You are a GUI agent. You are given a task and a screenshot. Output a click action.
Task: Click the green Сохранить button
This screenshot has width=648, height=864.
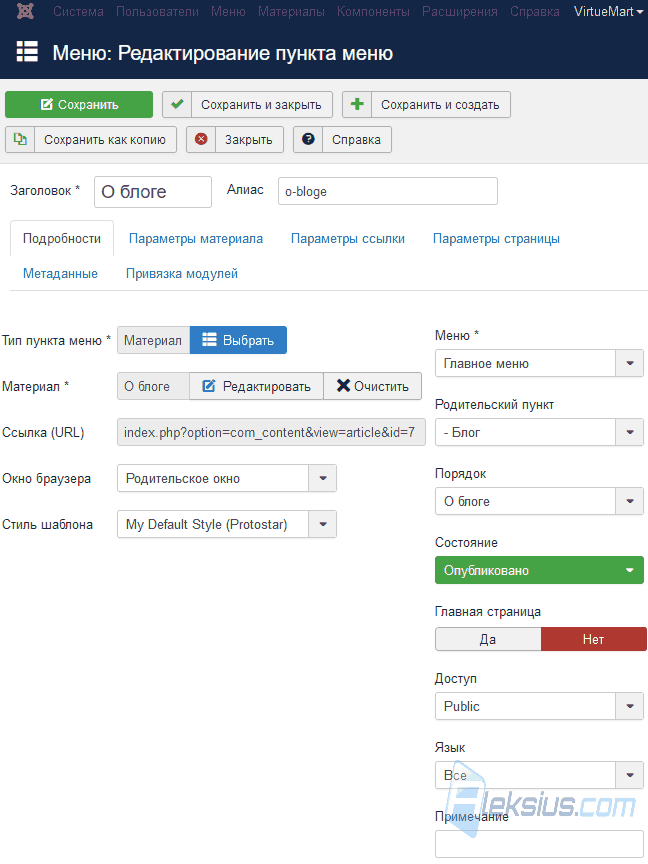[79, 104]
